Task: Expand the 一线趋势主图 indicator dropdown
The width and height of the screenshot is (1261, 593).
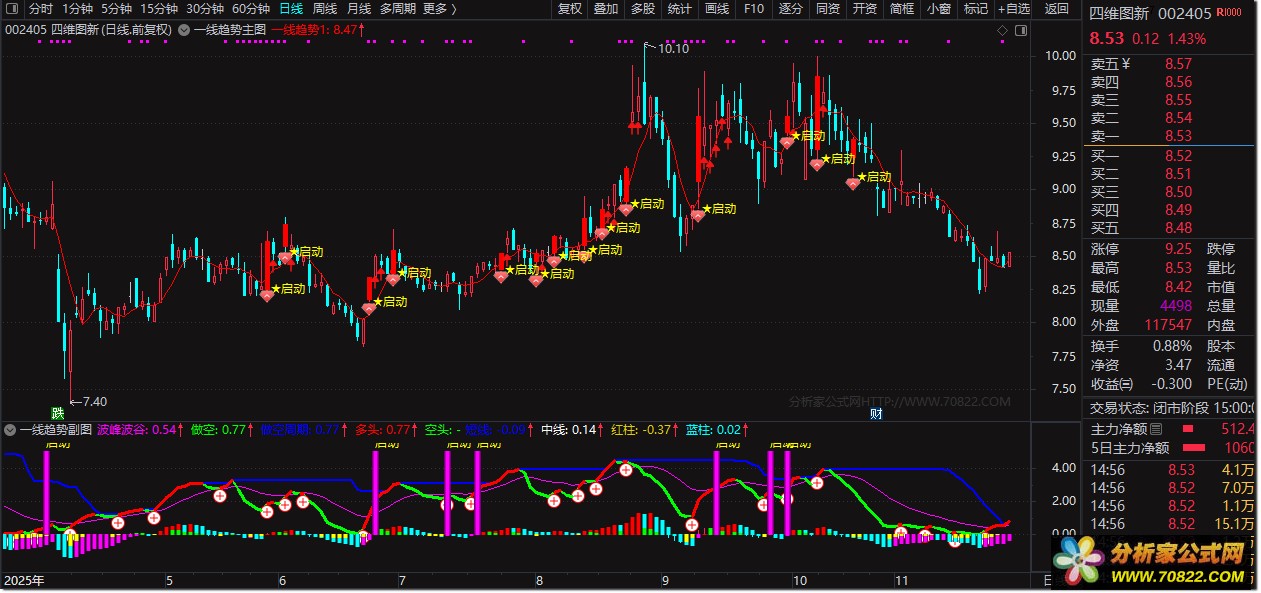Action: click(183, 30)
